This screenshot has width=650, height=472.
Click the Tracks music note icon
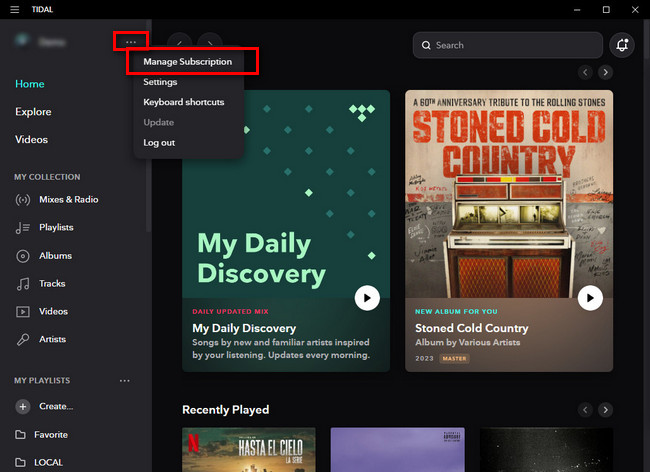pos(23,284)
